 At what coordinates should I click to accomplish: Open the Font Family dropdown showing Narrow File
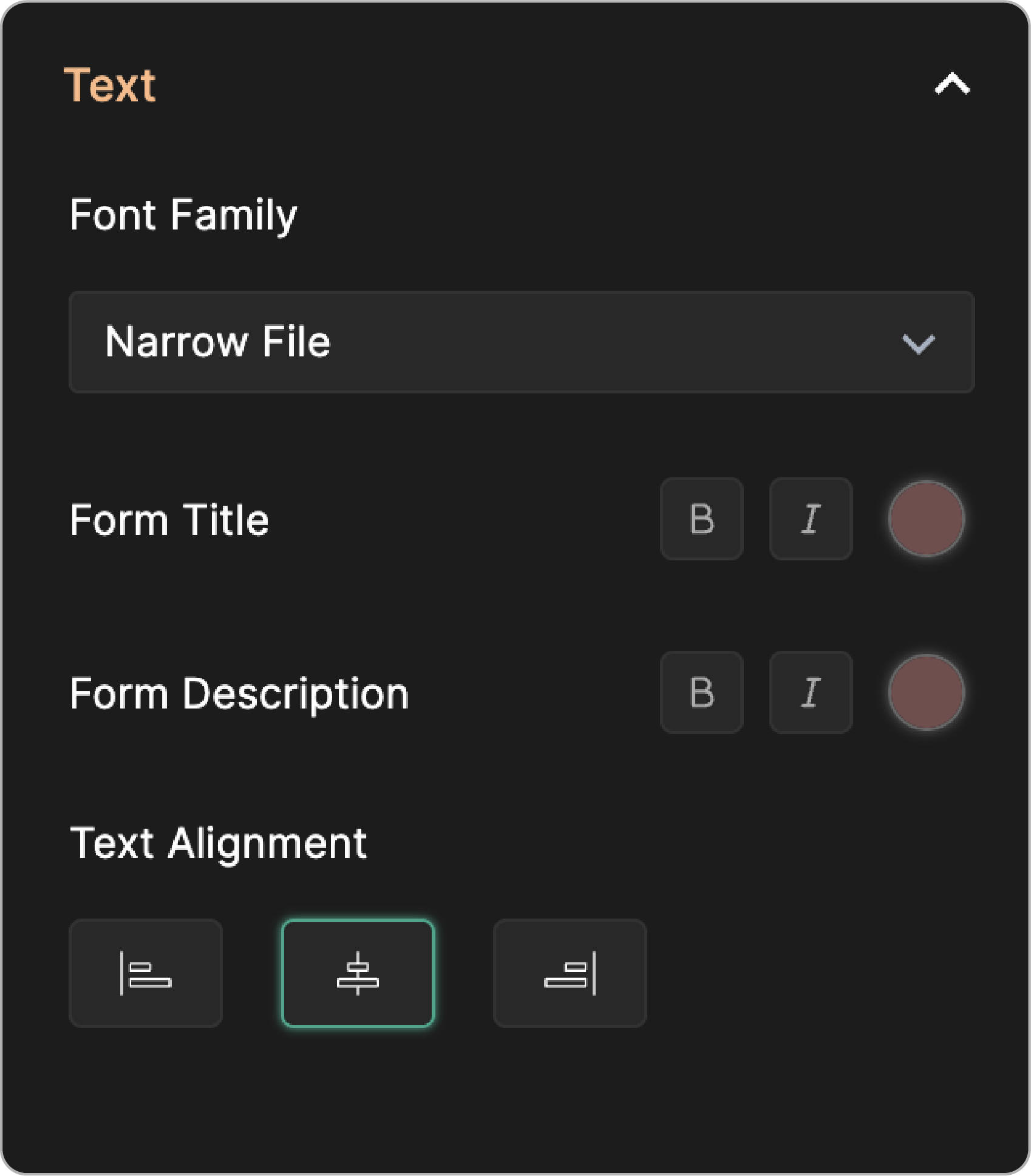[x=522, y=342]
